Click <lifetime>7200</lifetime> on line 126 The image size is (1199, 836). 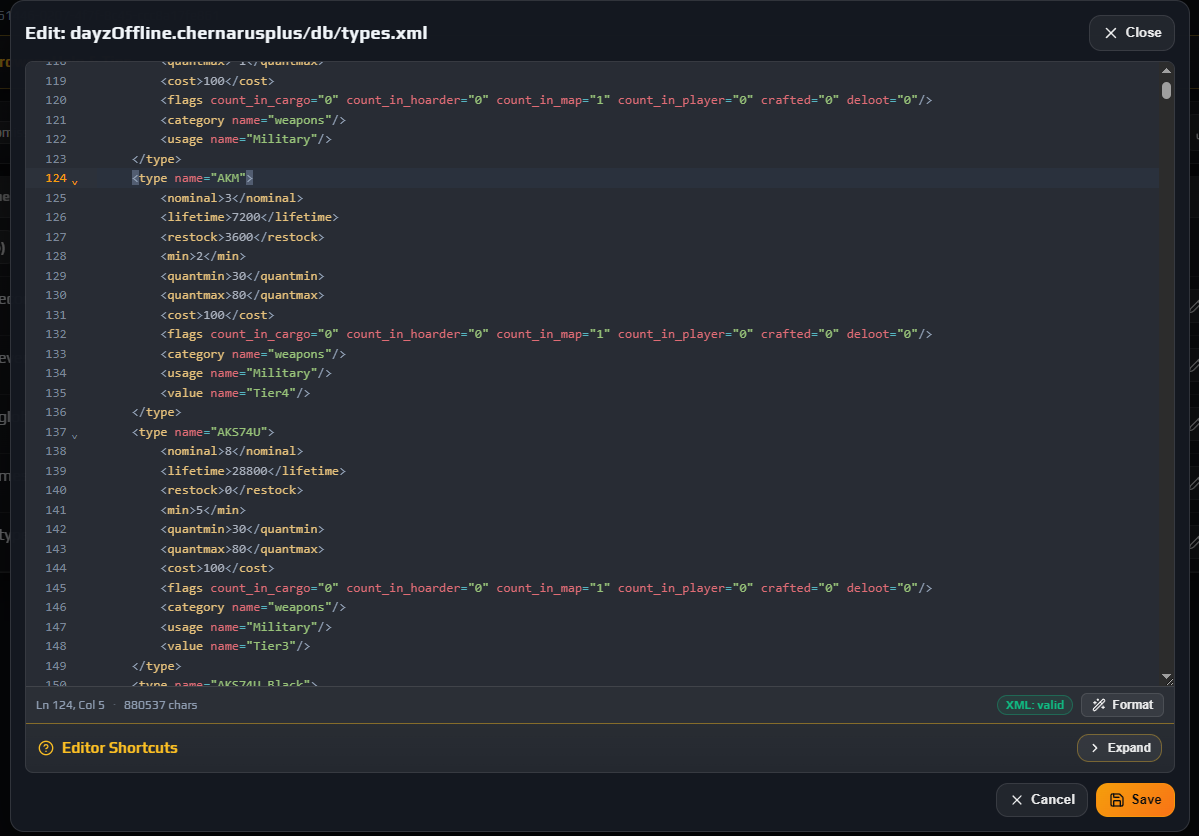tap(249, 216)
